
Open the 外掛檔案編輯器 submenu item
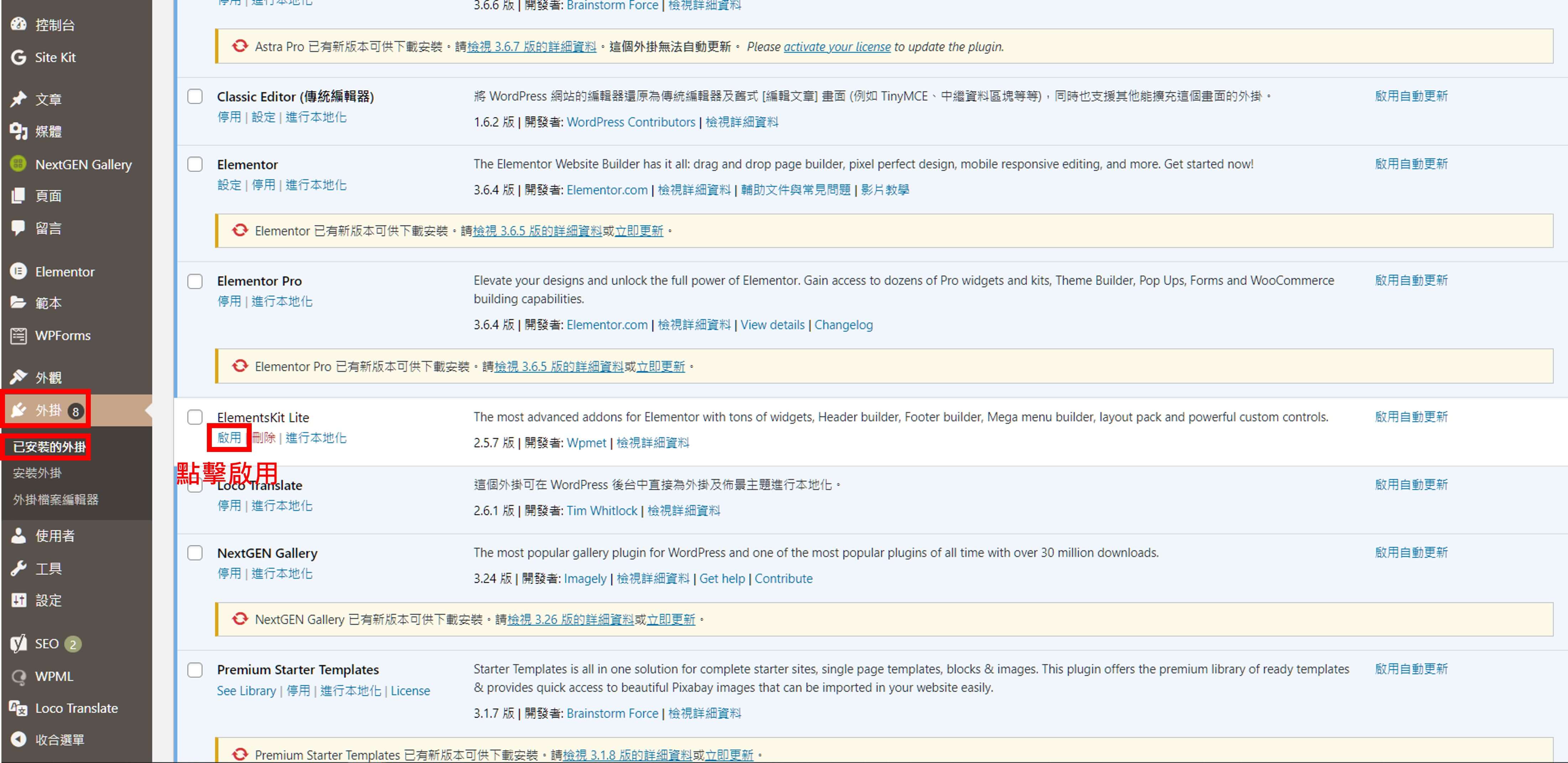pyautogui.click(x=56, y=500)
